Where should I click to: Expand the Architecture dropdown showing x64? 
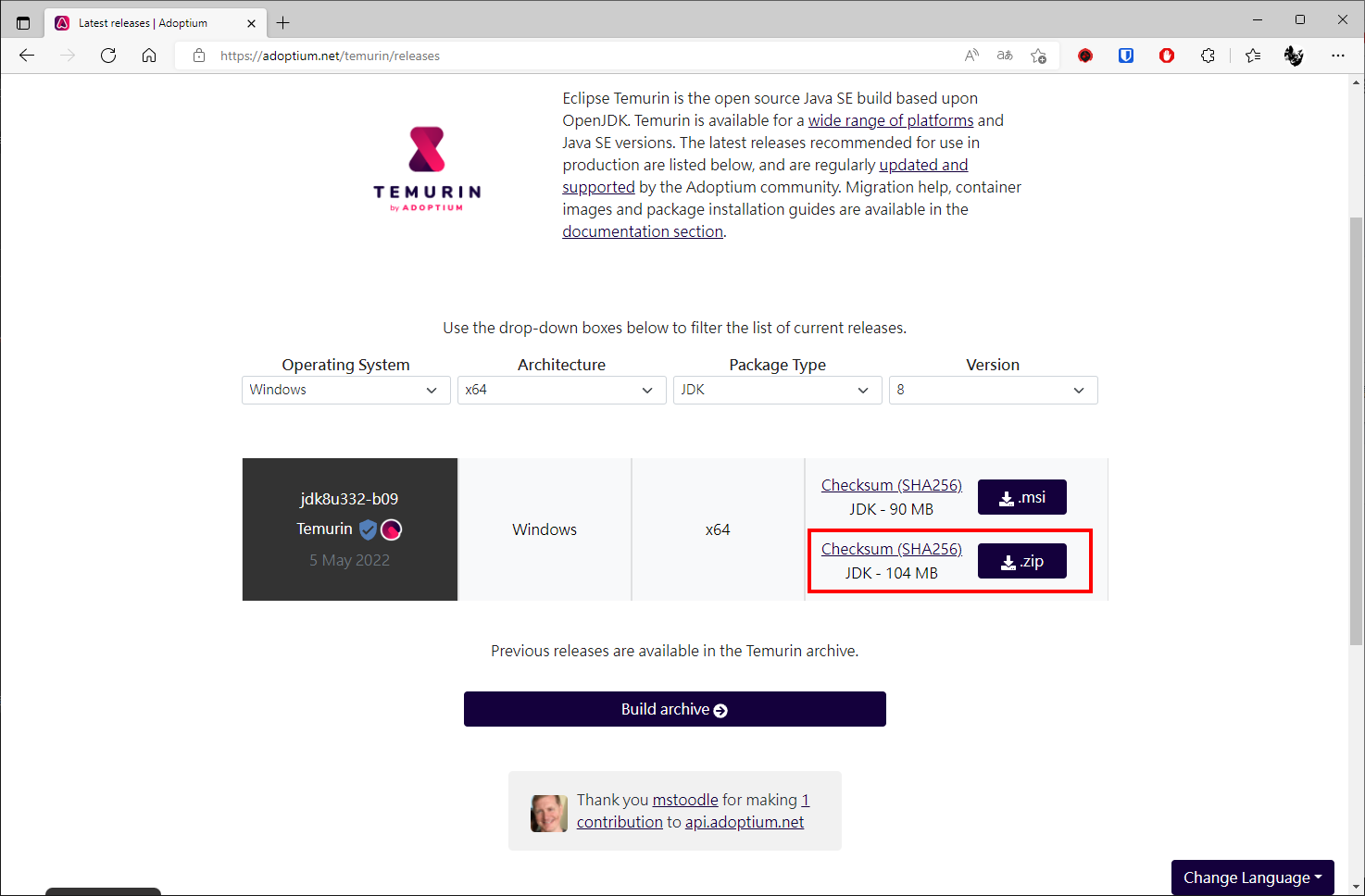[x=562, y=390]
